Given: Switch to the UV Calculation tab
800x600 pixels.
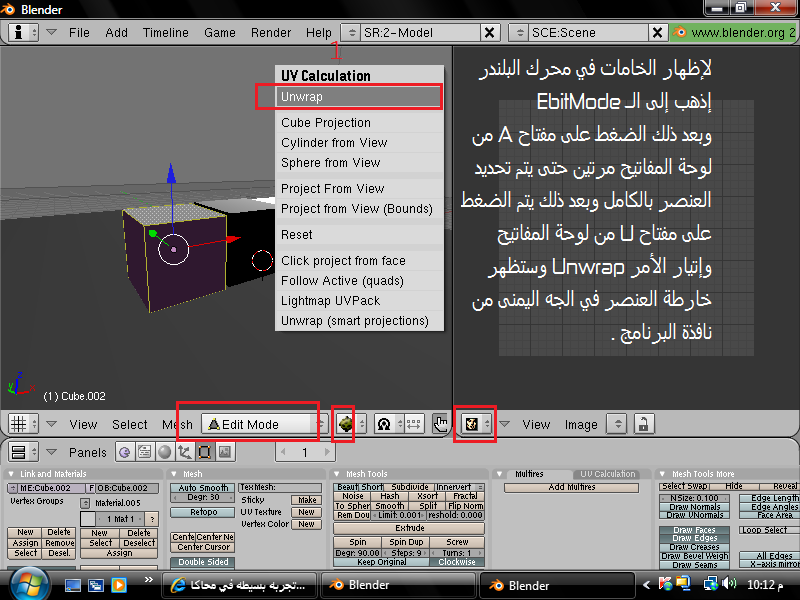Looking at the screenshot, I should pyautogui.click(x=608, y=474).
